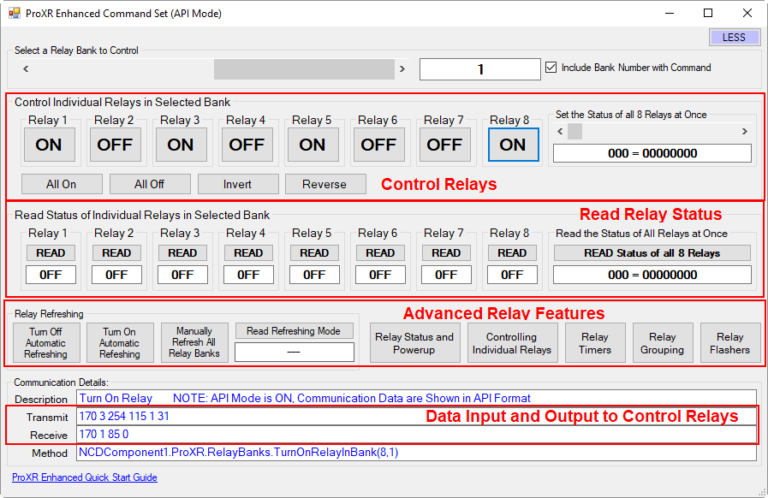Image resolution: width=768 pixels, height=498 pixels.
Task: Toggle Relay 1 ON button
Action: pos(48,144)
